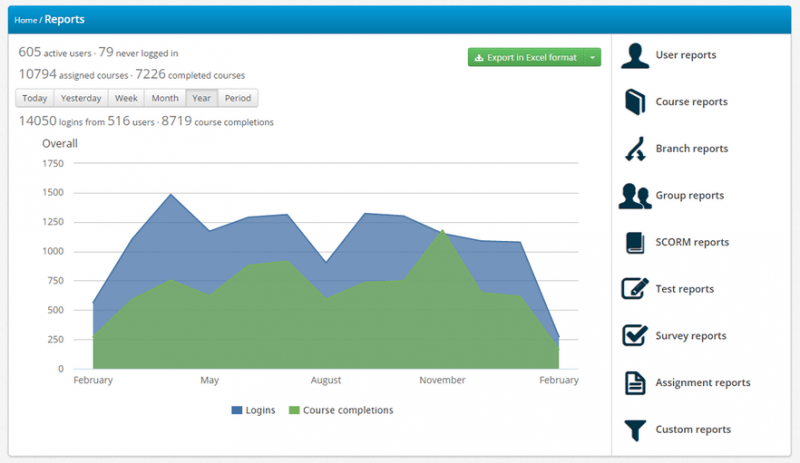Viewport: 800px width, 463px height.
Task: Click the Overall chart title
Action: [x=60, y=143]
